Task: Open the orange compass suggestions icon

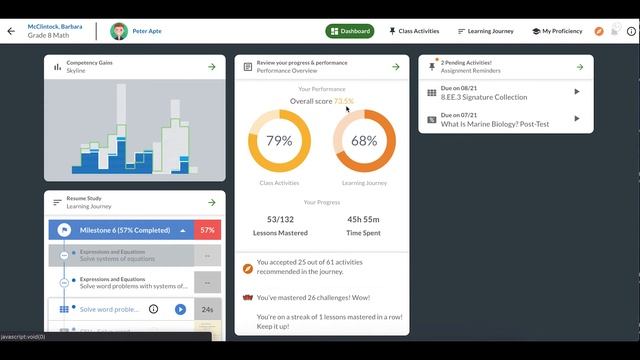Action: click(599, 31)
